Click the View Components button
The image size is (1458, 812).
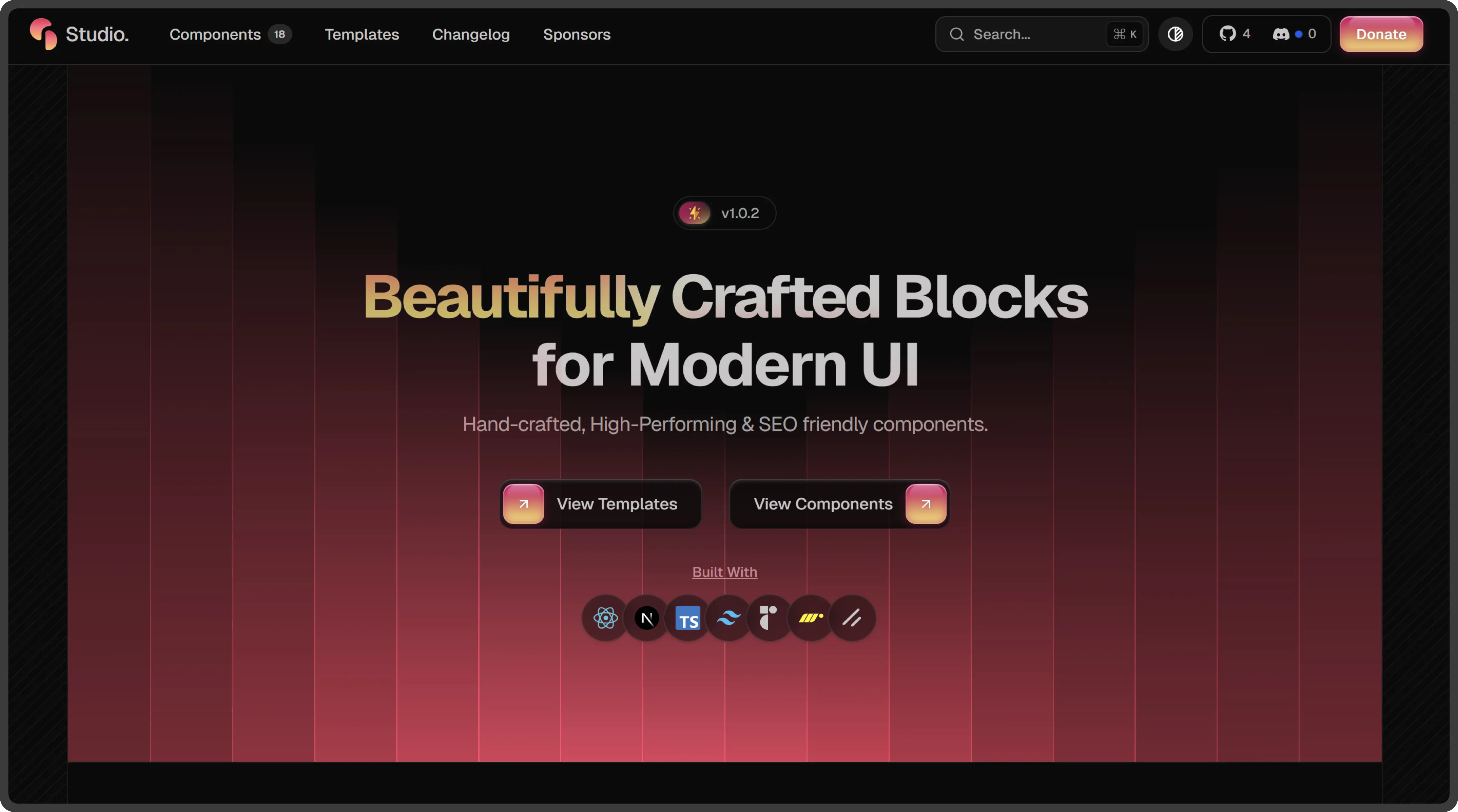tap(839, 504)
